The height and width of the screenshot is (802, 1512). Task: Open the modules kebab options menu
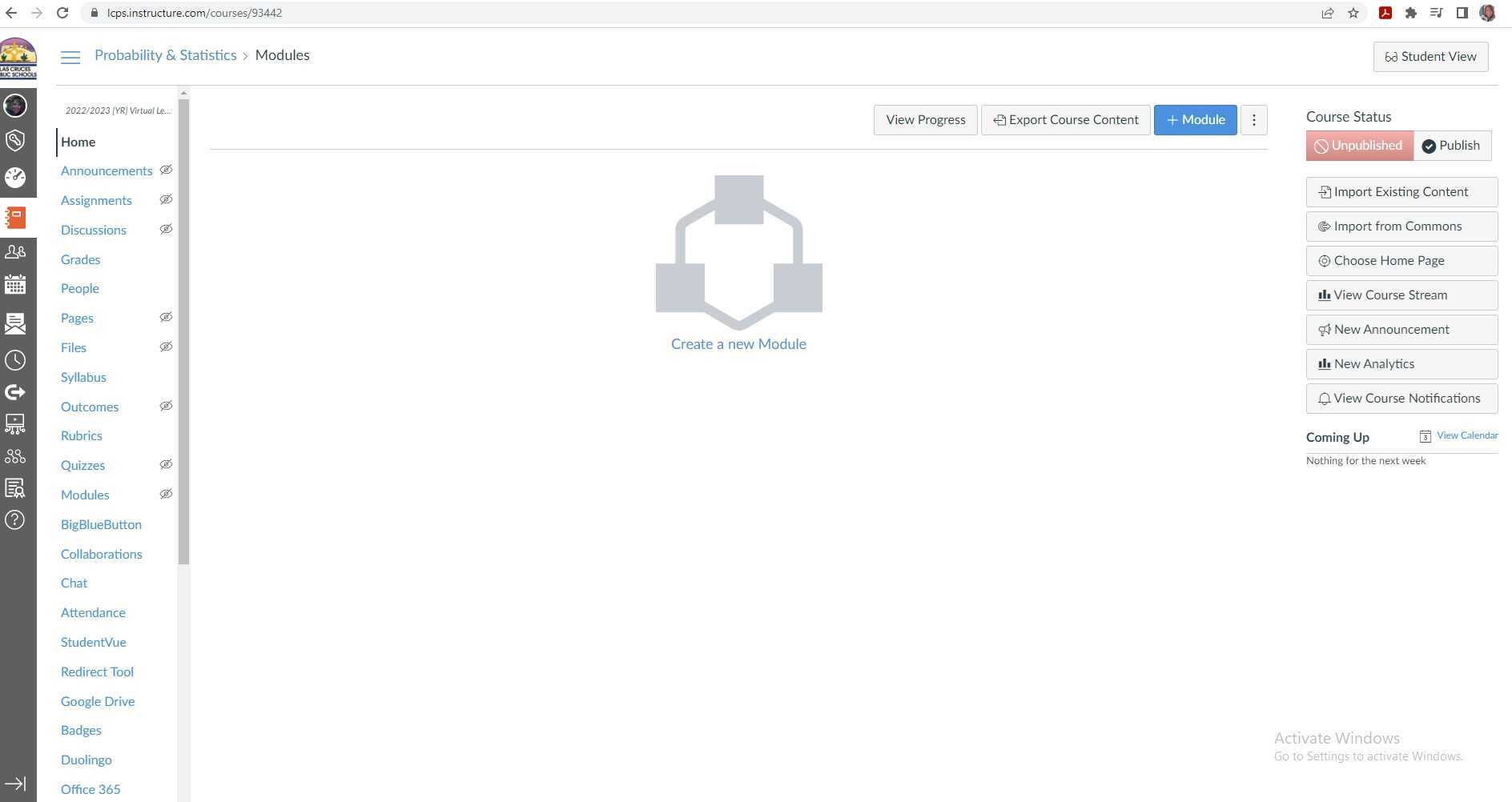(1254, 120)
